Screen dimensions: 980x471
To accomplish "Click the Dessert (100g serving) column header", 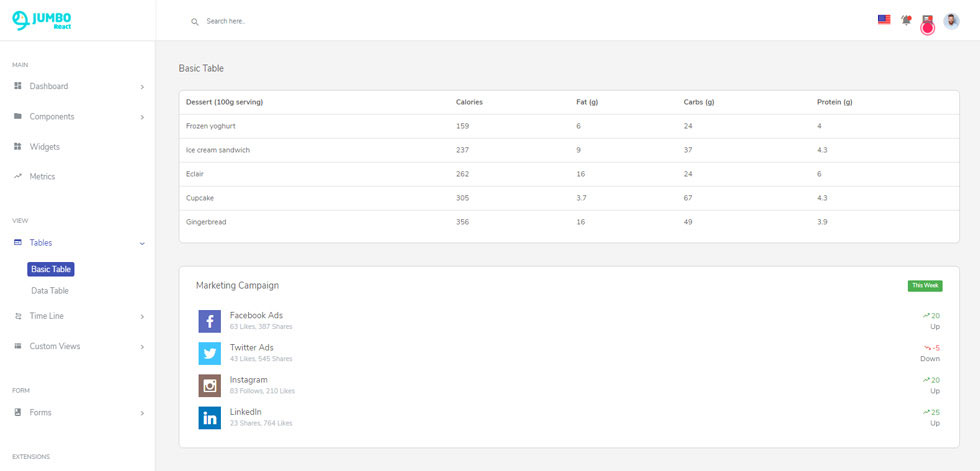I will pyautogui.click(x=224, y=102).
